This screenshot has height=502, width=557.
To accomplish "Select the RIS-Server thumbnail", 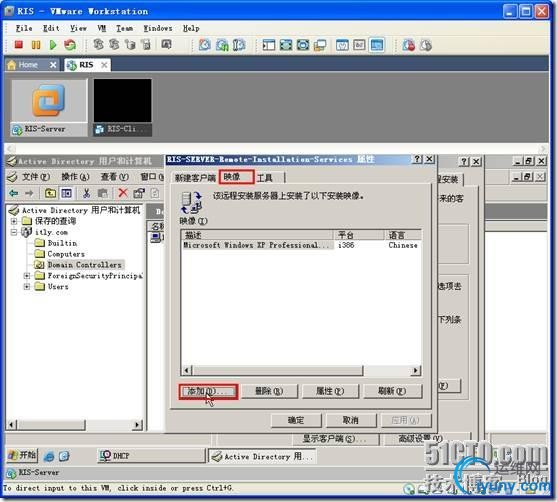I will [49, 107].
